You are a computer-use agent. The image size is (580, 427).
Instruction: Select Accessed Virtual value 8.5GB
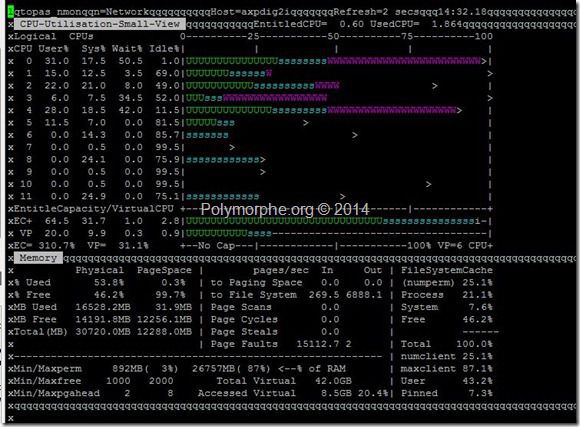click(x=336, y=393)
